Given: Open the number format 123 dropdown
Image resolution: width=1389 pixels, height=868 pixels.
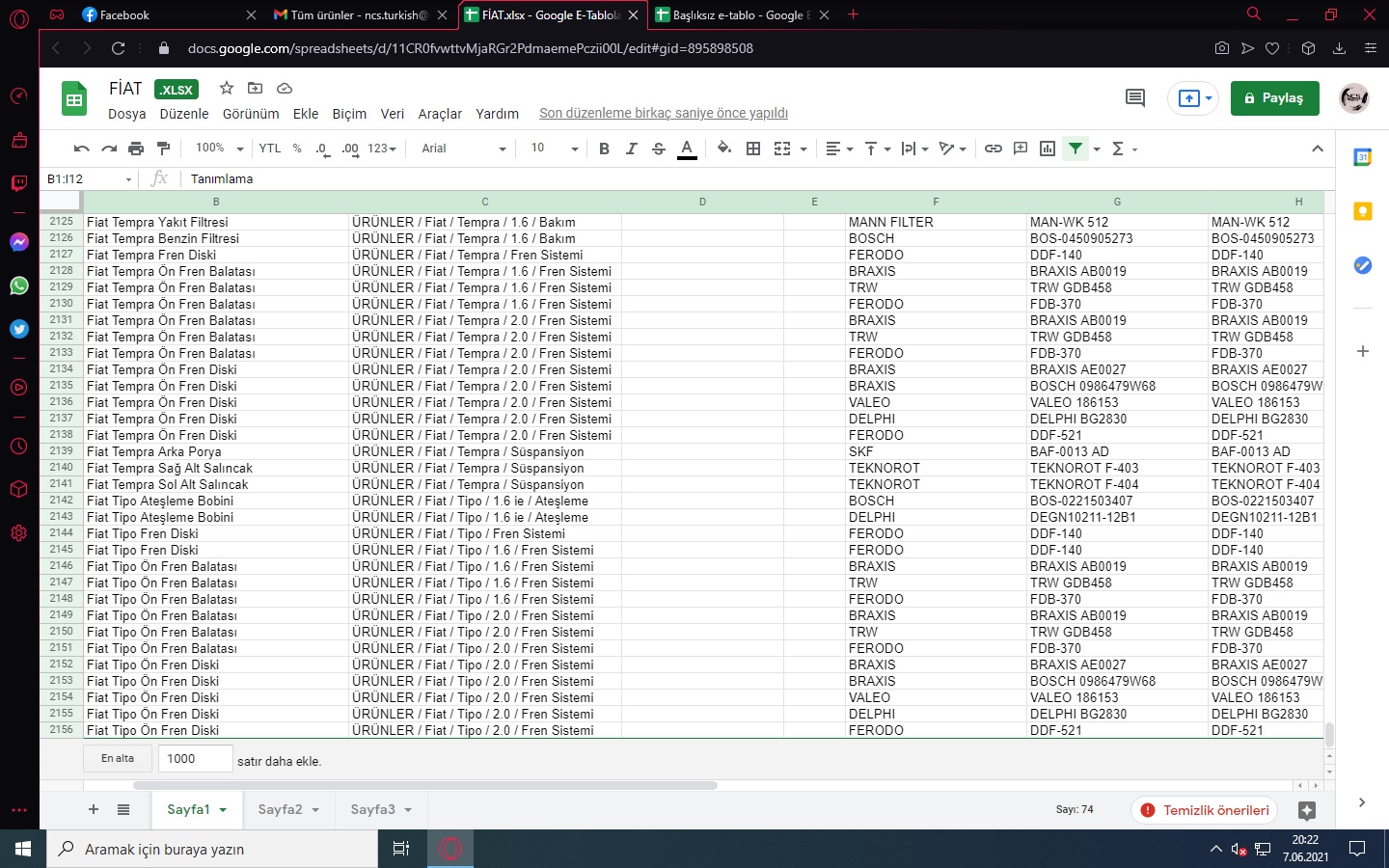Looking at the screenshot, I should 382,149.
